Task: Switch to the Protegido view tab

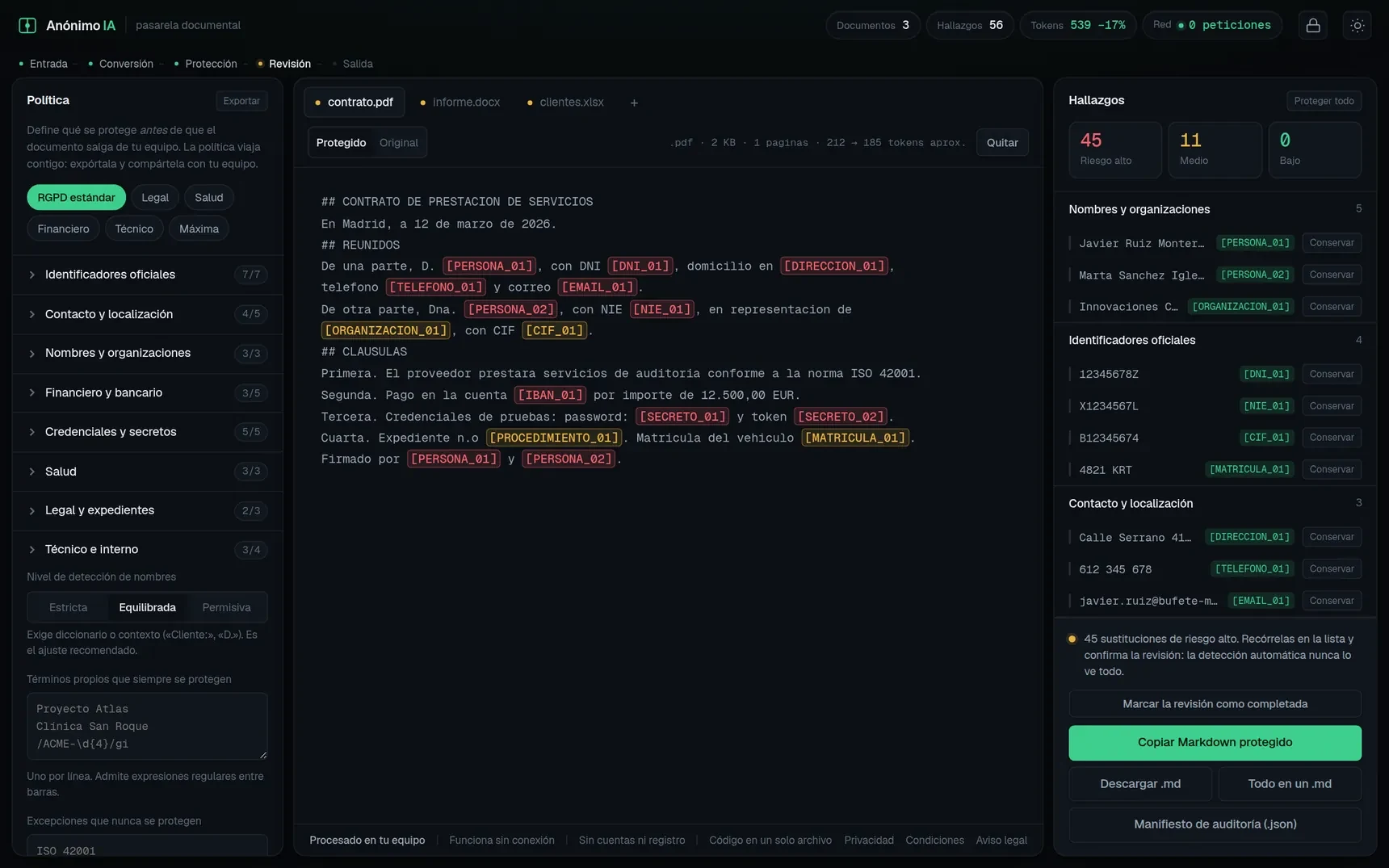Action: pyautogui.click(x=341, y=143)
